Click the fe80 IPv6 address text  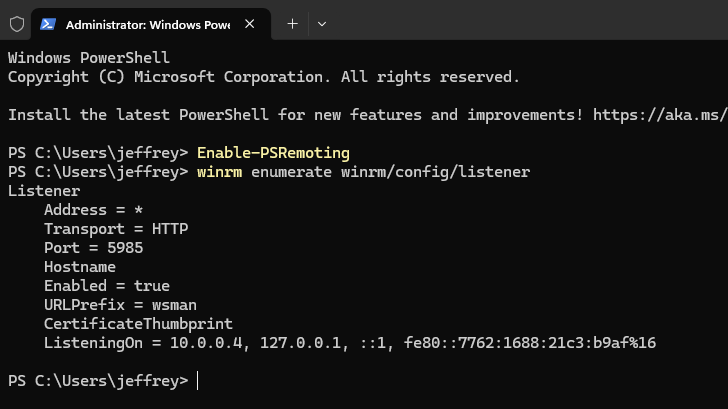click(x=530, y=343)
